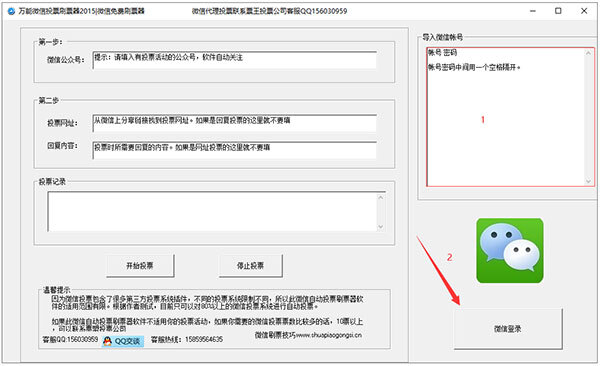This screenshot has width=600, height=366.
Task: Minimize the window
Action: tap(533, 11)
